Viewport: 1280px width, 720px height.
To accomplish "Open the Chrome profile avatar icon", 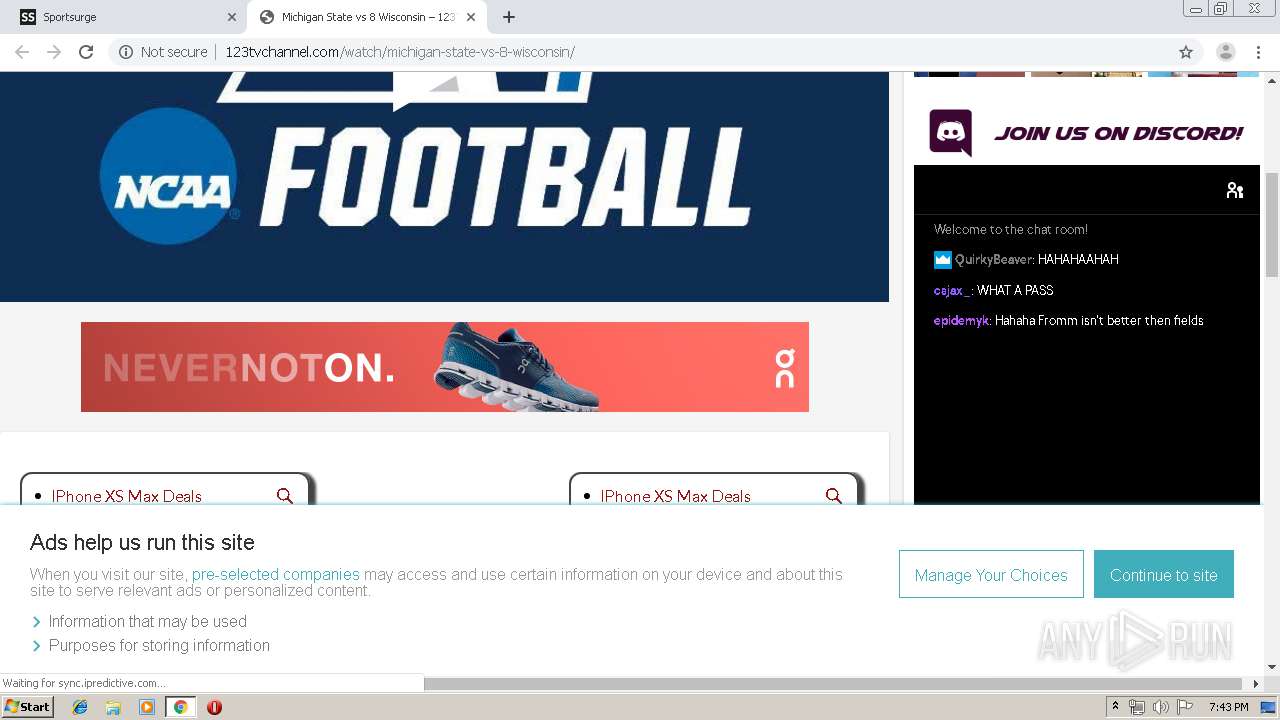I will point(1226,52).
